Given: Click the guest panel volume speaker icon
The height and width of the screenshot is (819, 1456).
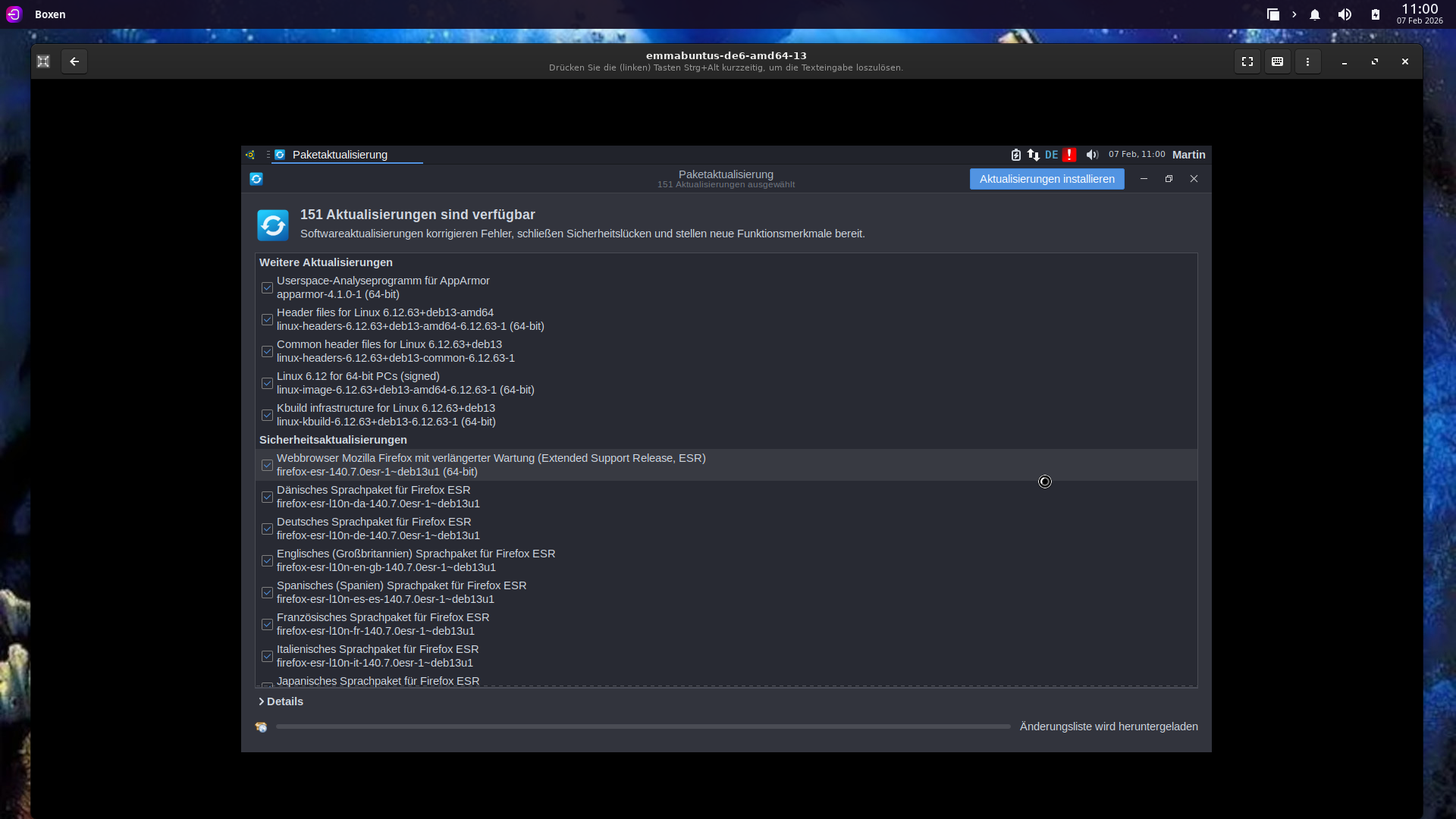Looking at the screenshot, I should [1092, 155].
